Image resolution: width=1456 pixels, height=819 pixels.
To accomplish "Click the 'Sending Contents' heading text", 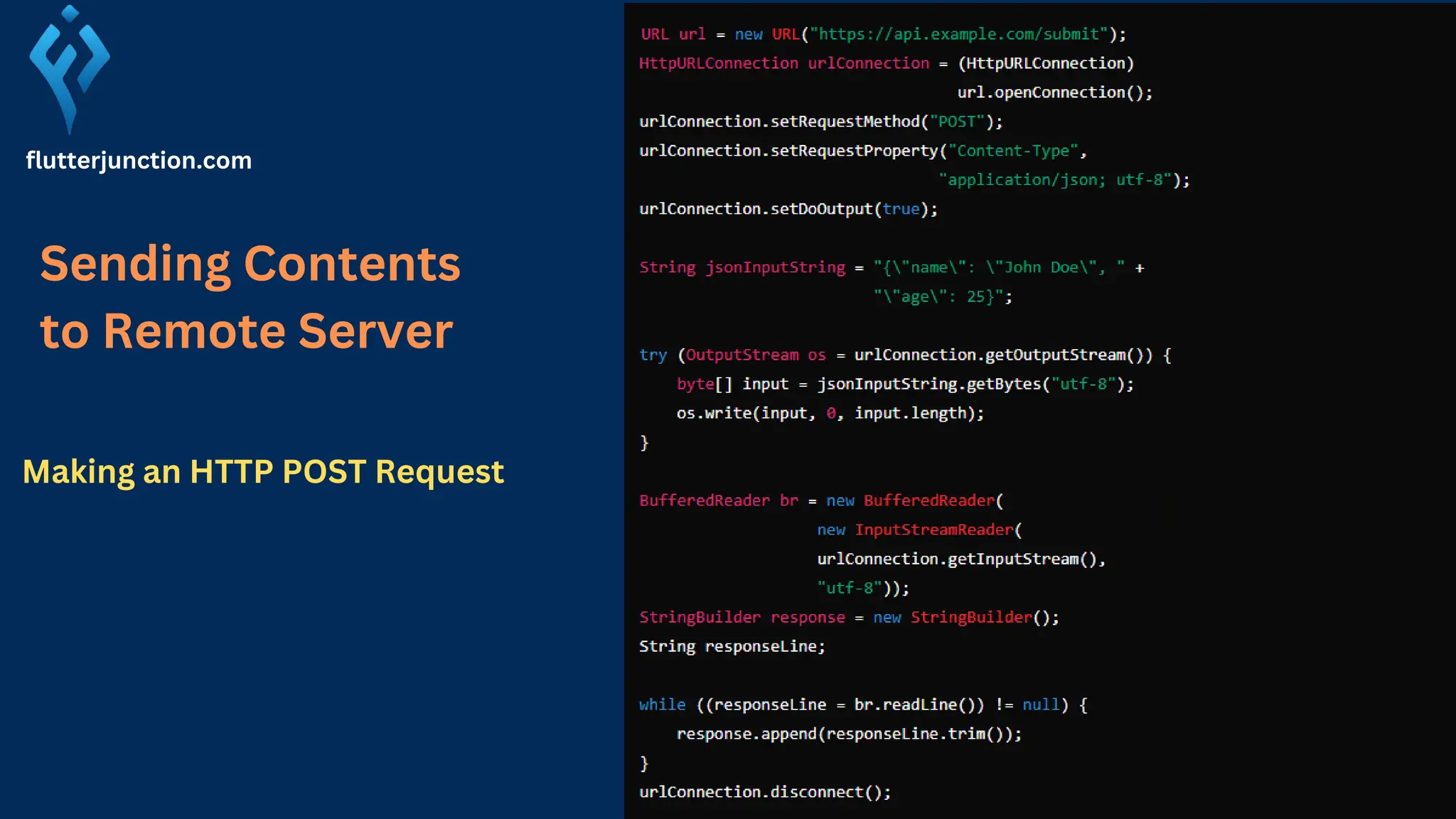I will tap(250, 264).
